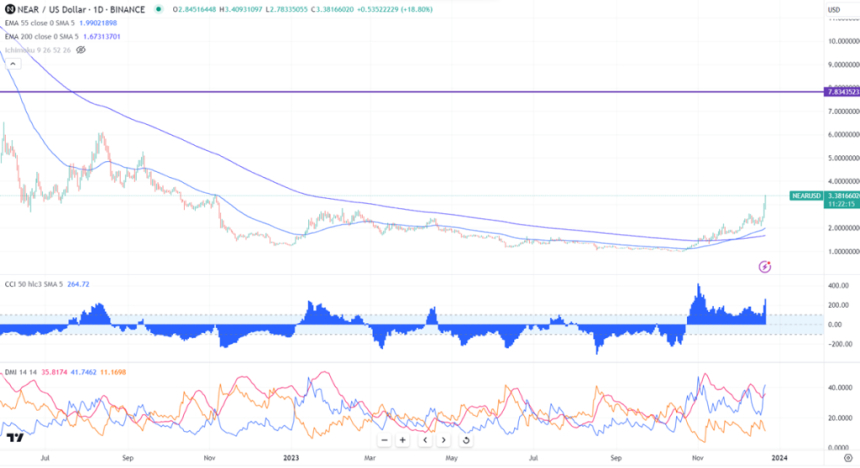860x468 pixels.
Task: Click the NEAR symbol logo icon
Action: point(9,10)
